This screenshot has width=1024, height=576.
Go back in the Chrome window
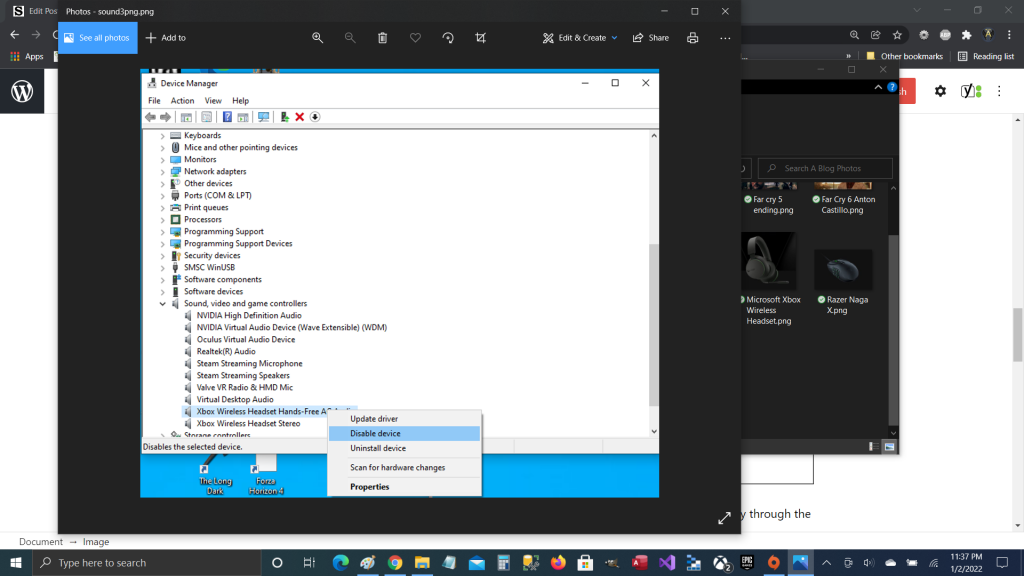point(14,35)
